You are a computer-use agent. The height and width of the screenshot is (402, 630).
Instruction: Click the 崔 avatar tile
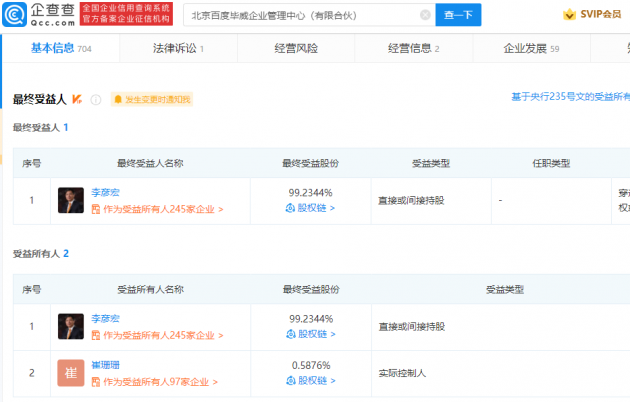(71, 373)
